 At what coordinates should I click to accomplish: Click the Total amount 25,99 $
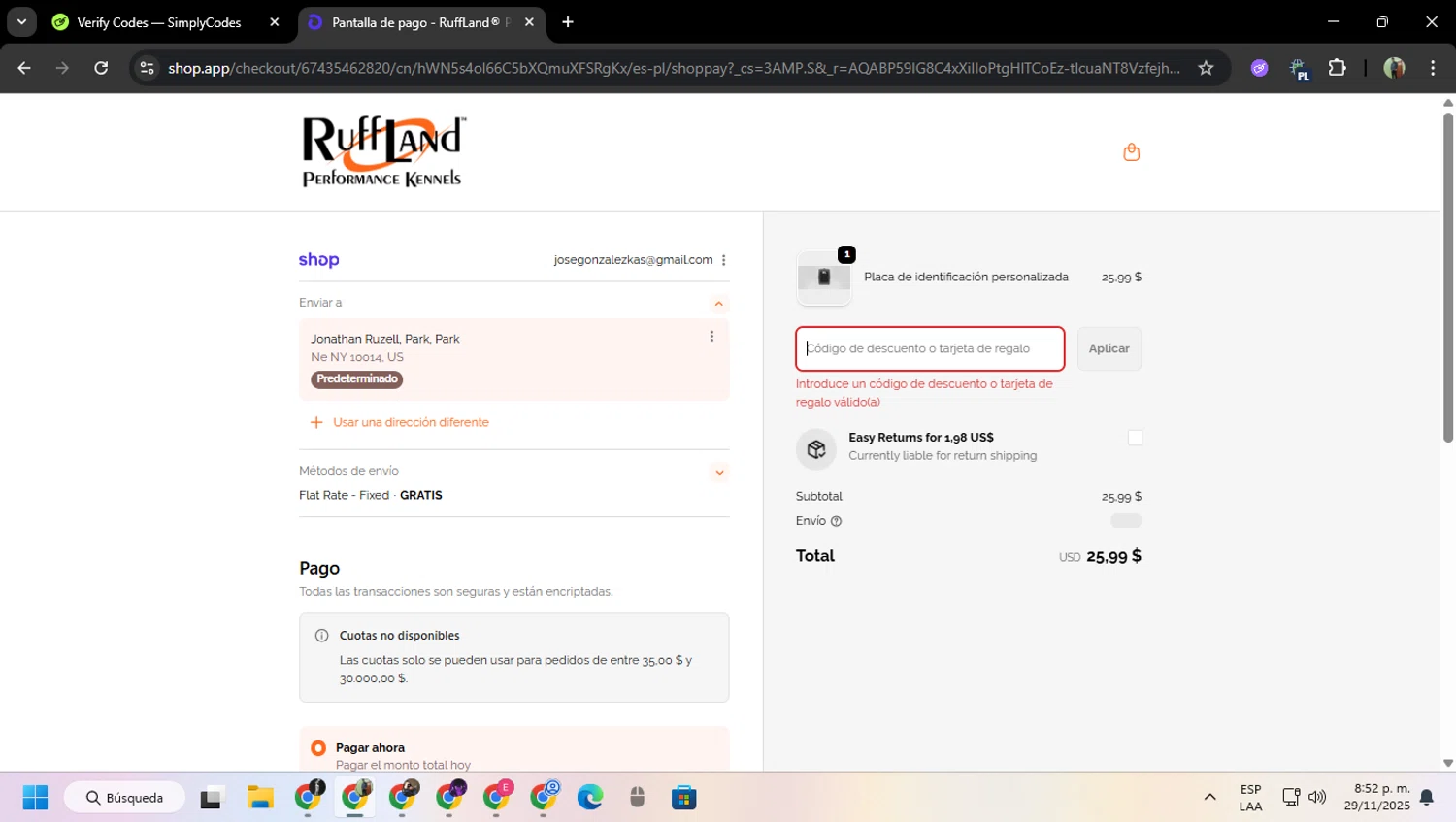pos(1113,557)
